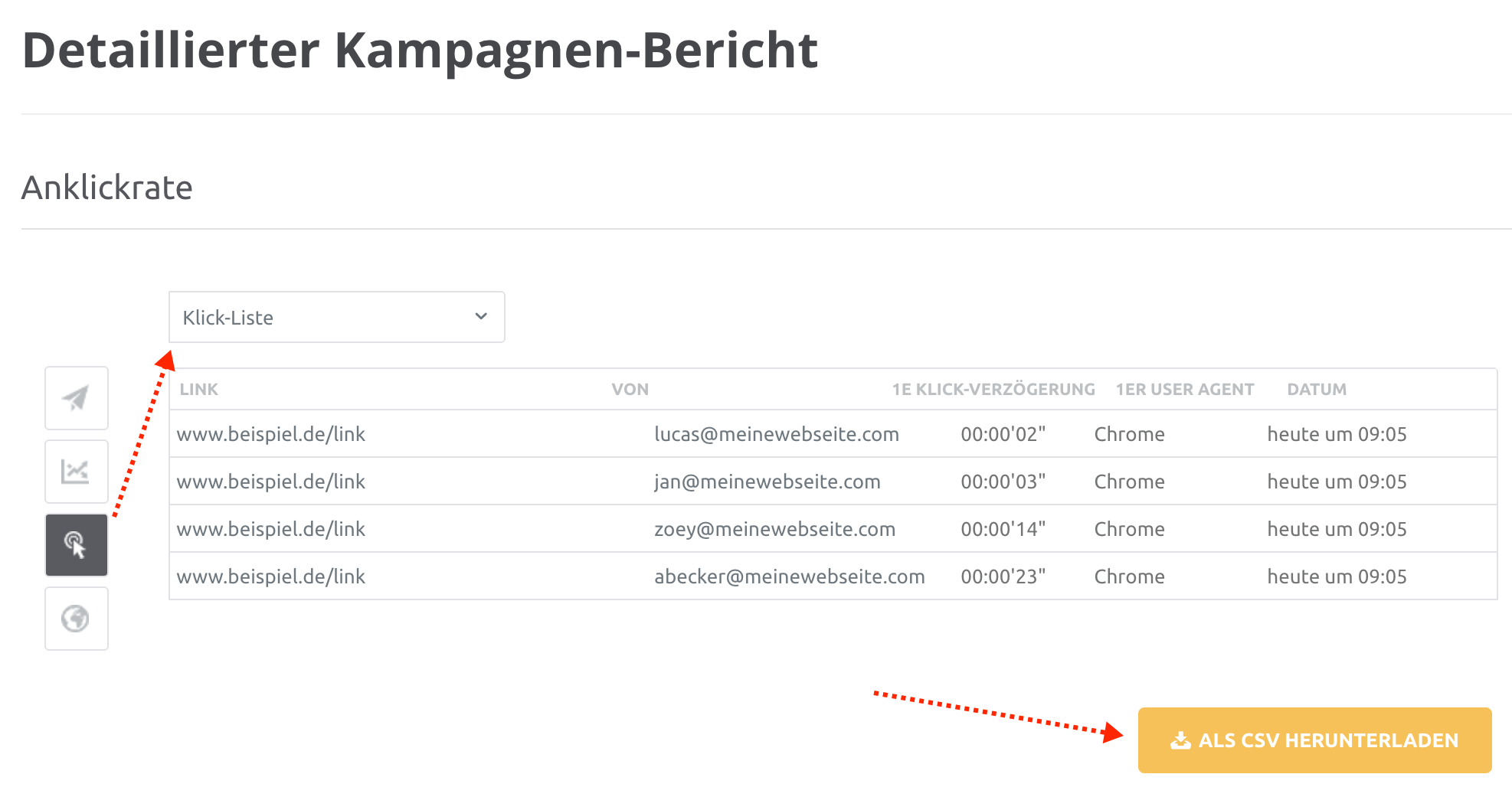Viewport: 1512px width, 810px height.
Task: Open the geolocation globe icon in sidebar
Action: (x=77, y=619)
